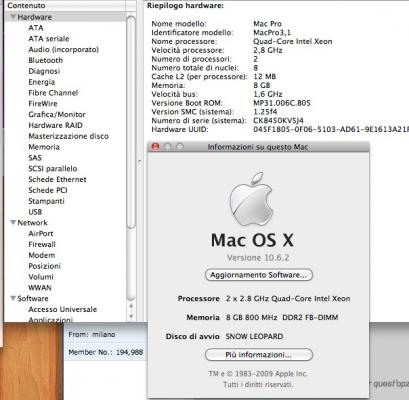Open Modem item
Viewport: 409px width, 400px height.
coord(42,255)
